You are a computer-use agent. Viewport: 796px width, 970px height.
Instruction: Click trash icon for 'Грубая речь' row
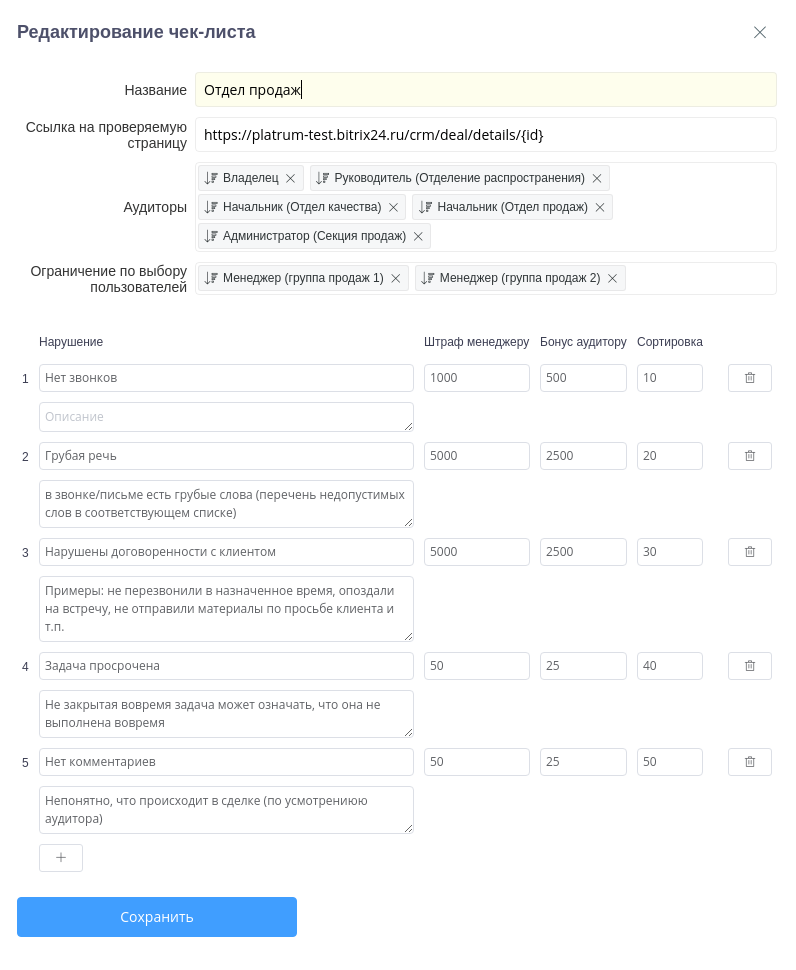click(x=749, y=456)
